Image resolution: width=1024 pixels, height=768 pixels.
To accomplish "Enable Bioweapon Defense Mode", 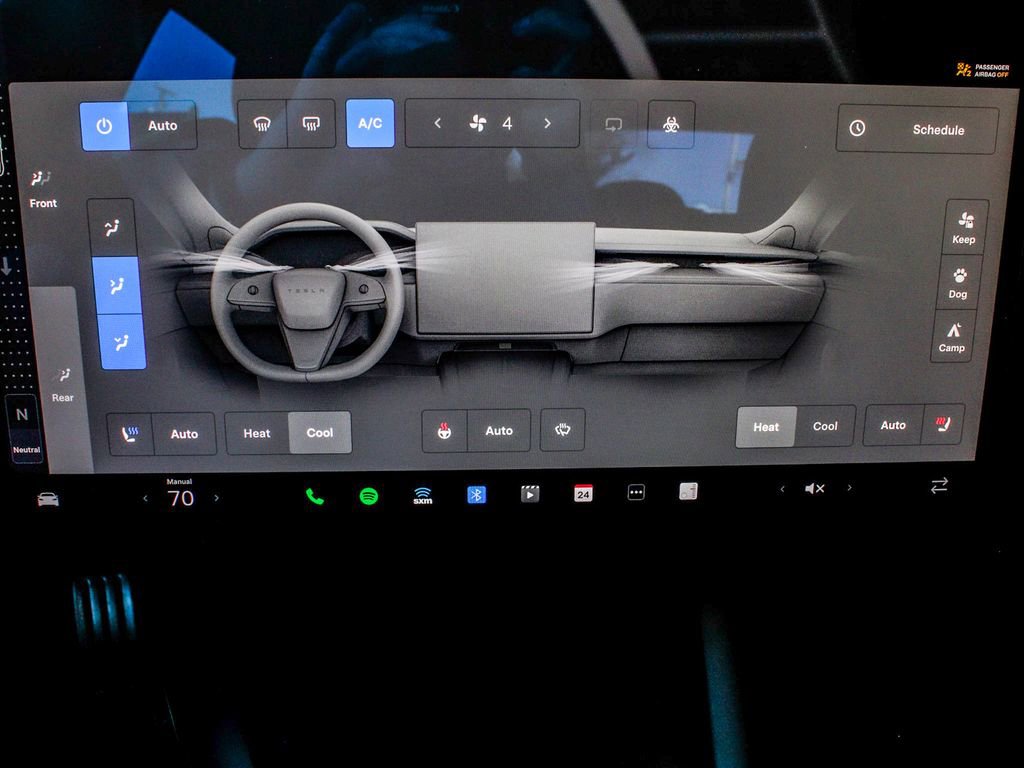I will [670, 123].
